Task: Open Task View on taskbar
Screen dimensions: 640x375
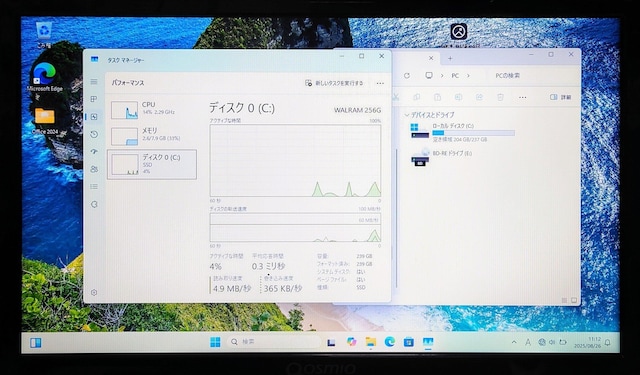Action: point(331,342)
